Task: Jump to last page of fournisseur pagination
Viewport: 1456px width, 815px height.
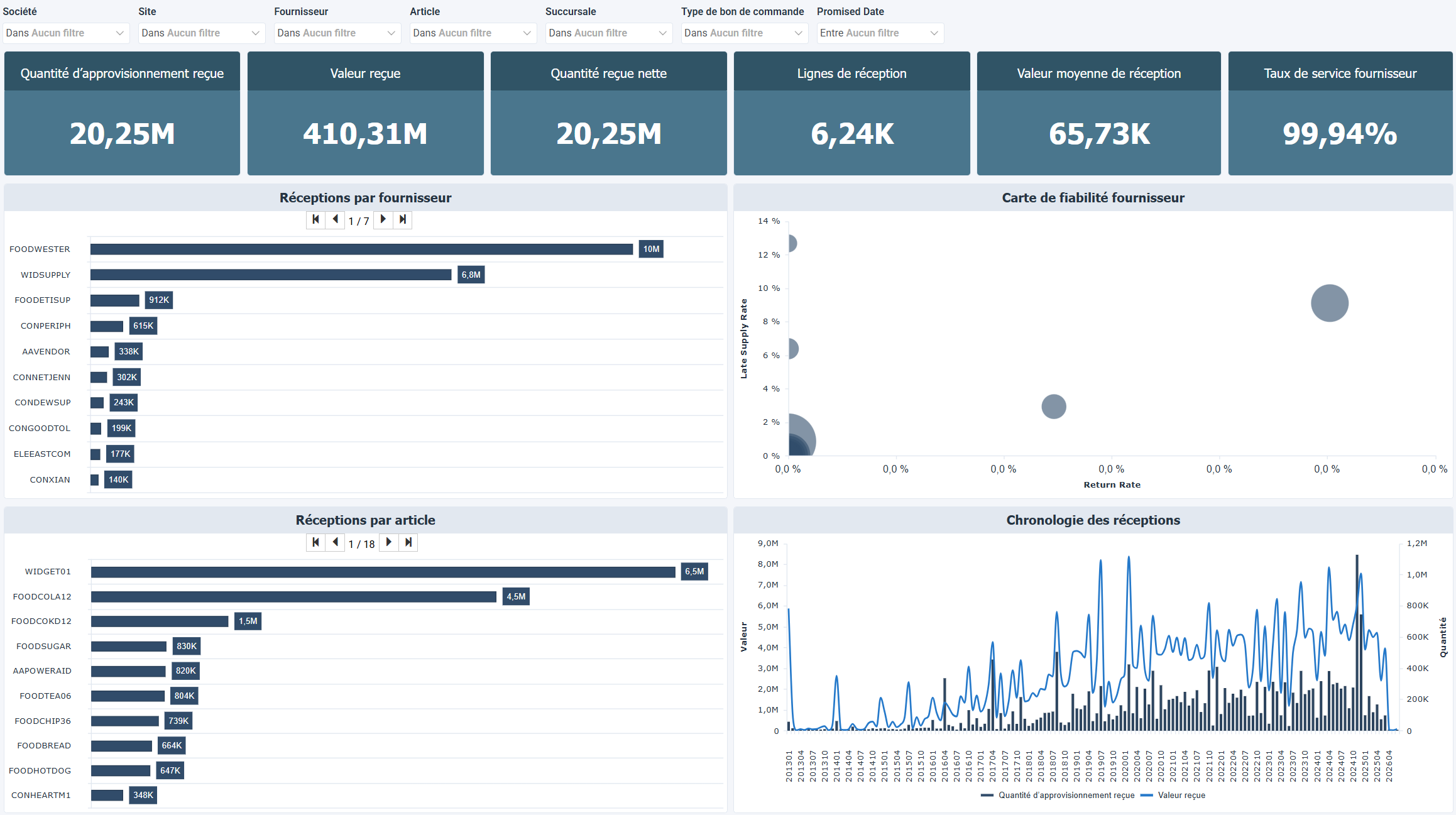Action: pos(403,220)
